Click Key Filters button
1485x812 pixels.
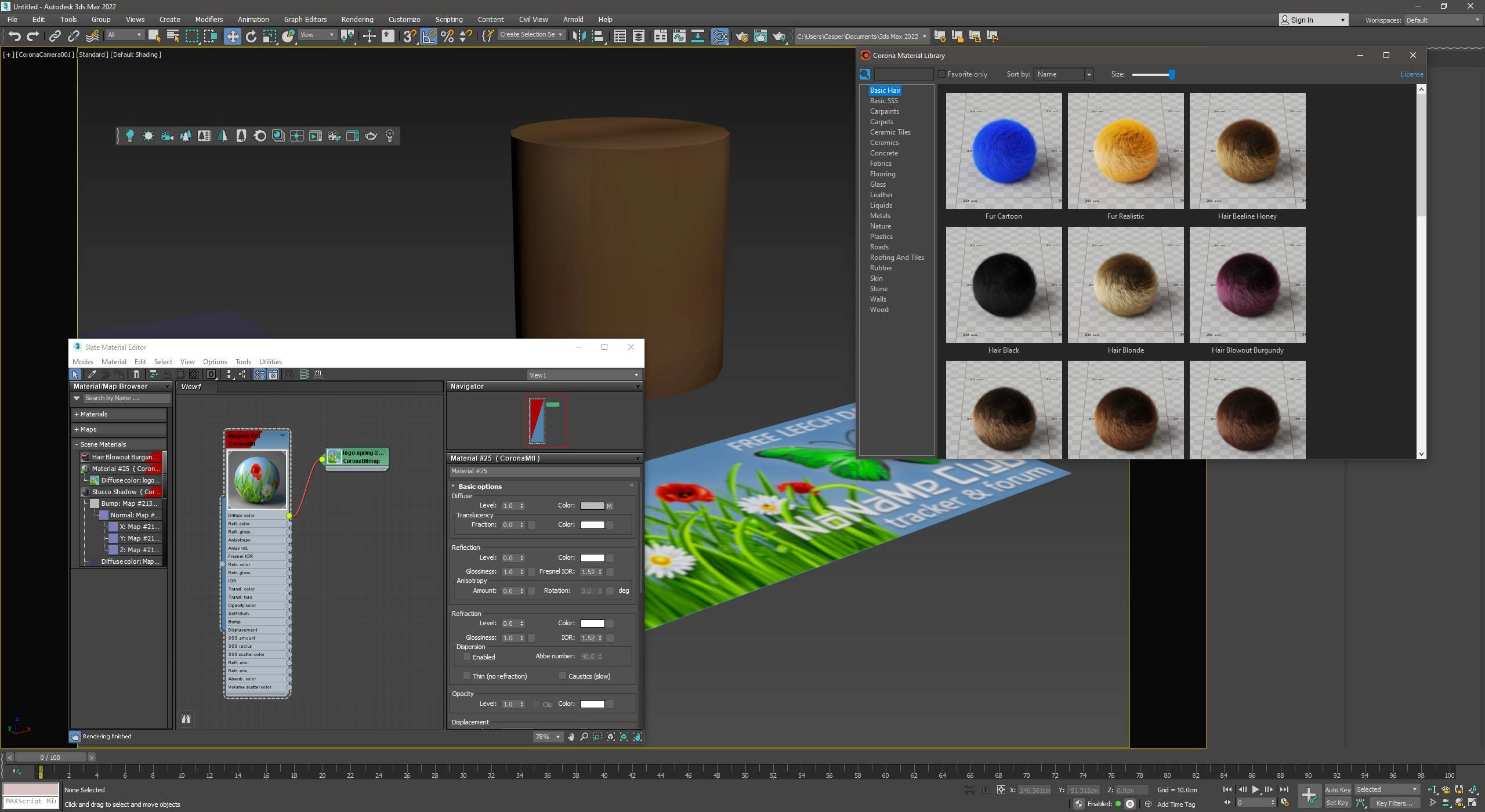(x=1395, y=803)
